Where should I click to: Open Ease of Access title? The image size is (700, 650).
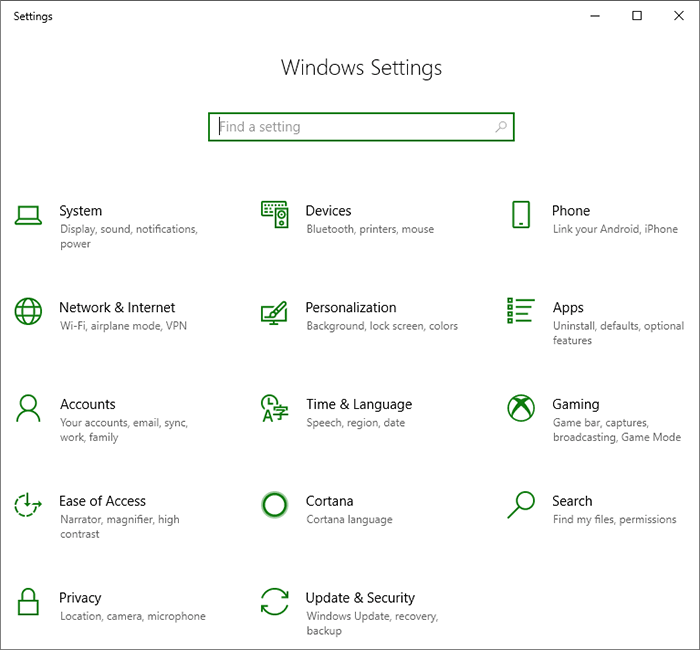tap(103, 501)
